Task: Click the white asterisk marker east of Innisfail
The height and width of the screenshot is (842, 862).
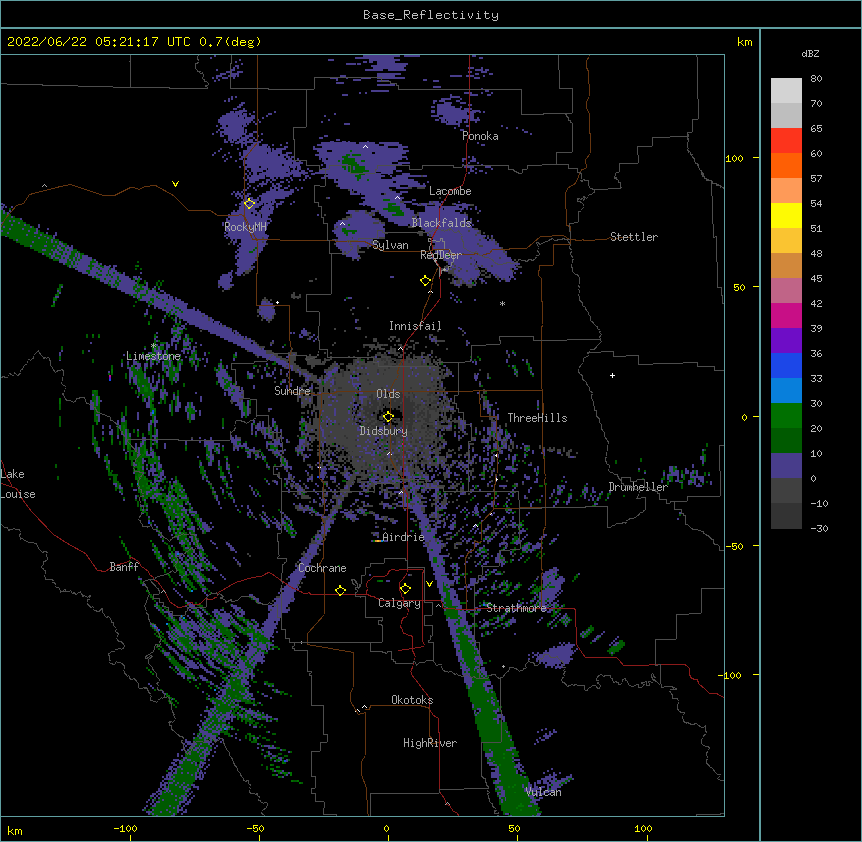Action: click(x=502, y=303)
